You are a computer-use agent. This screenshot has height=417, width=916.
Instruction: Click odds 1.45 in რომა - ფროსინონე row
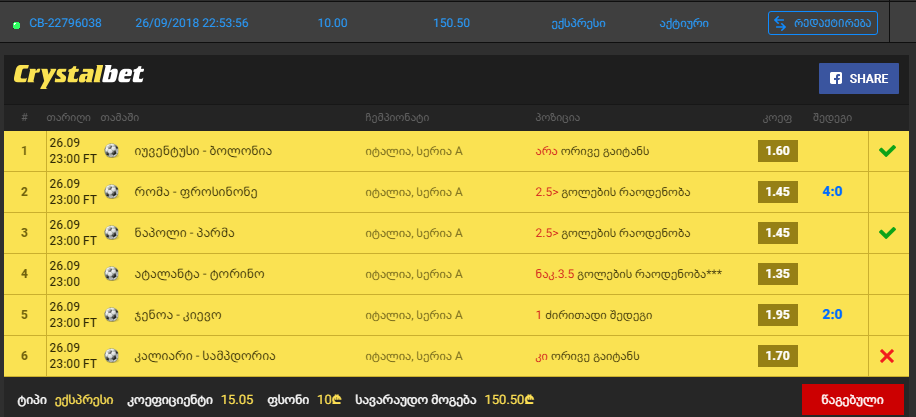tap(778, 192)
